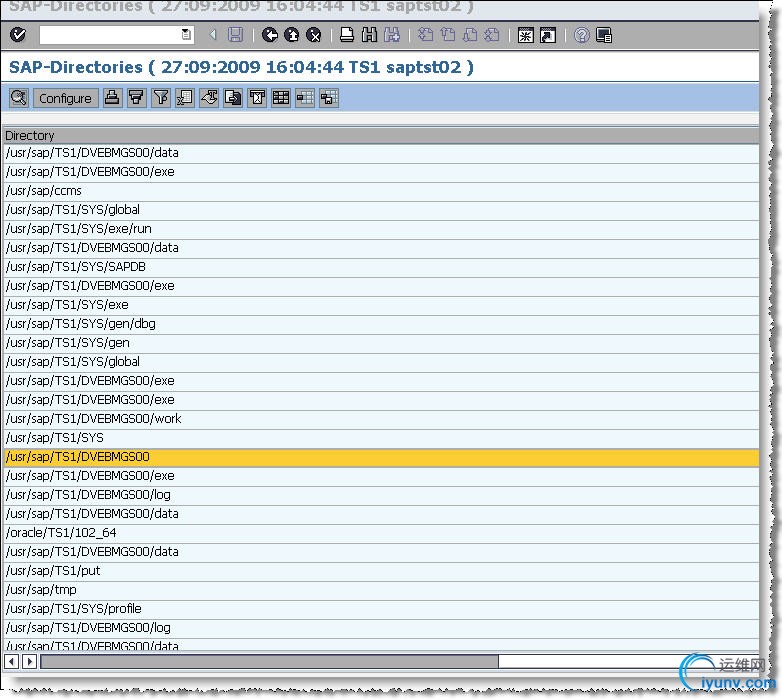Viewport: 782px width, 699px height.
Task: Click the Select Layout icon
Action: tap(305, 98)
